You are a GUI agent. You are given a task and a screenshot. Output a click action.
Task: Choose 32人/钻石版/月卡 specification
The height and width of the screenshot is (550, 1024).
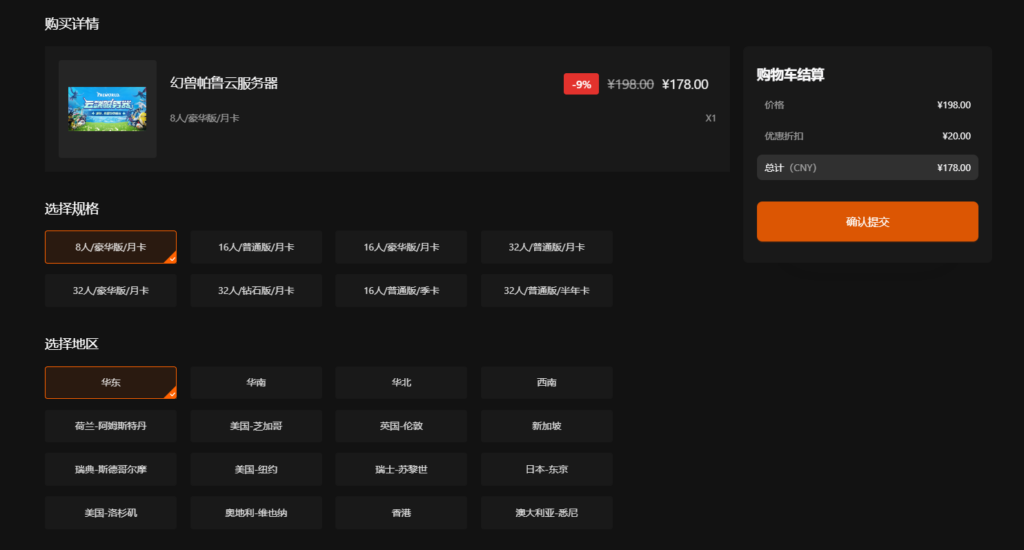click(x=256, y=291)
